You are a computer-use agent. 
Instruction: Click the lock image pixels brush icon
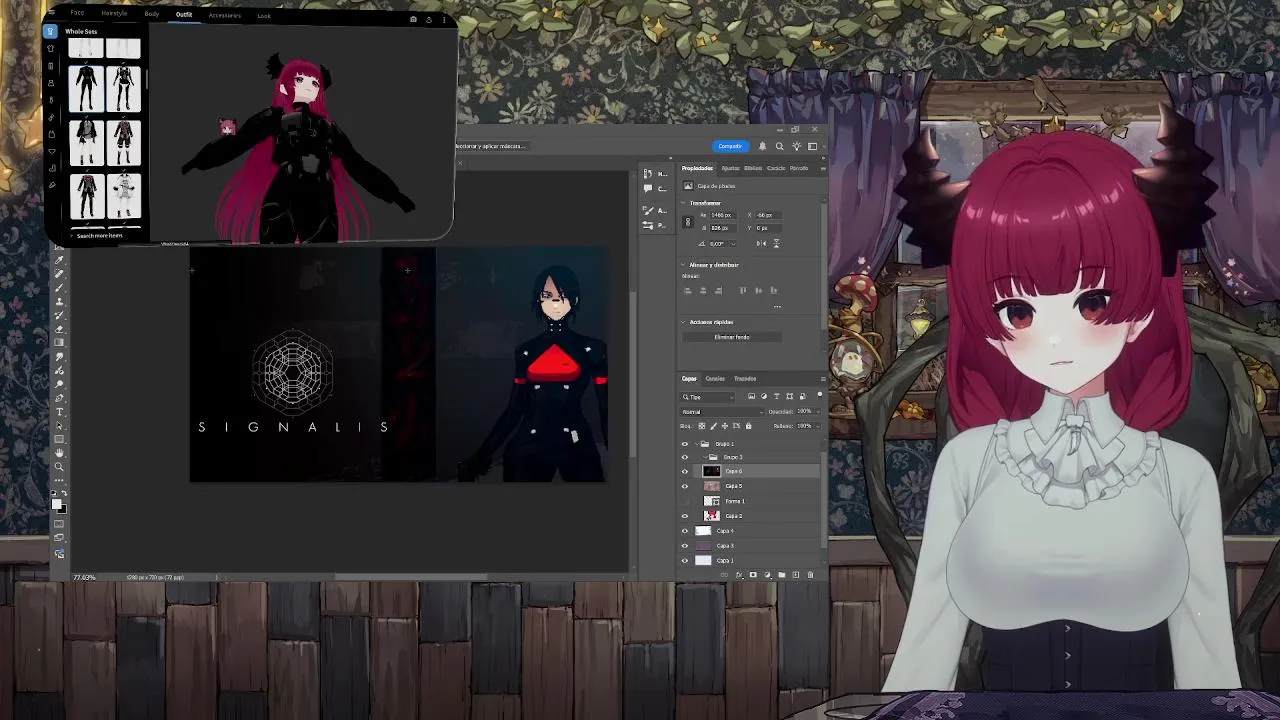click(713, 426)
